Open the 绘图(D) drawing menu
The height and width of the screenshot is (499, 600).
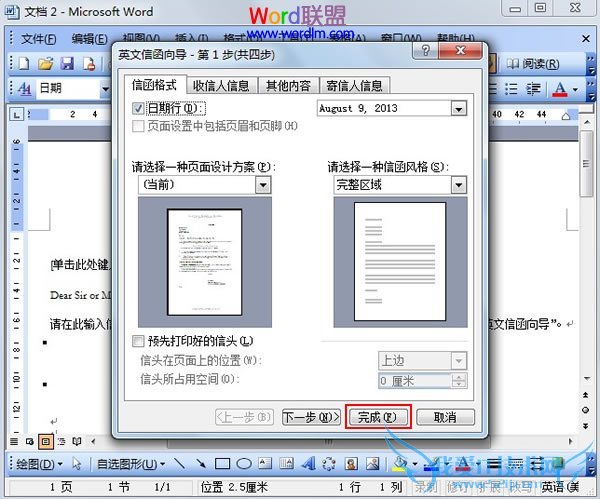click(39, 464)
